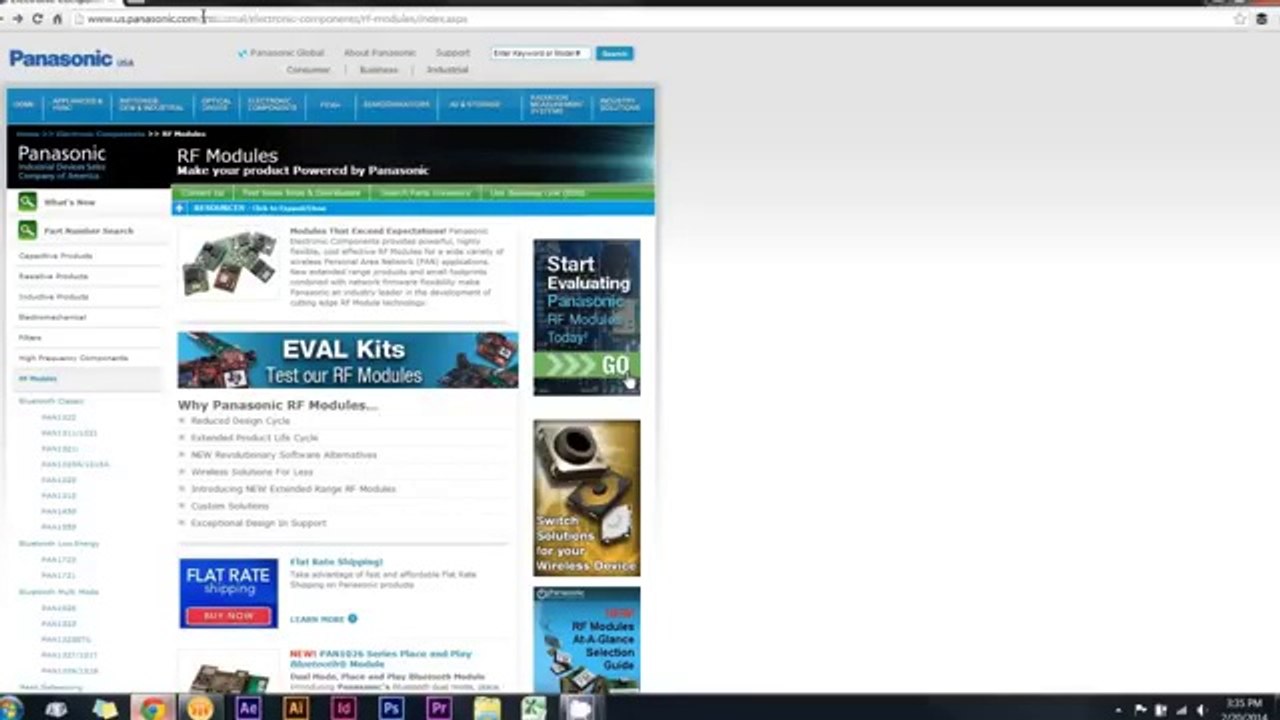Open Photoshop from the taskbar
Viewport: 1280px width, 720px height.
point(391,709)
